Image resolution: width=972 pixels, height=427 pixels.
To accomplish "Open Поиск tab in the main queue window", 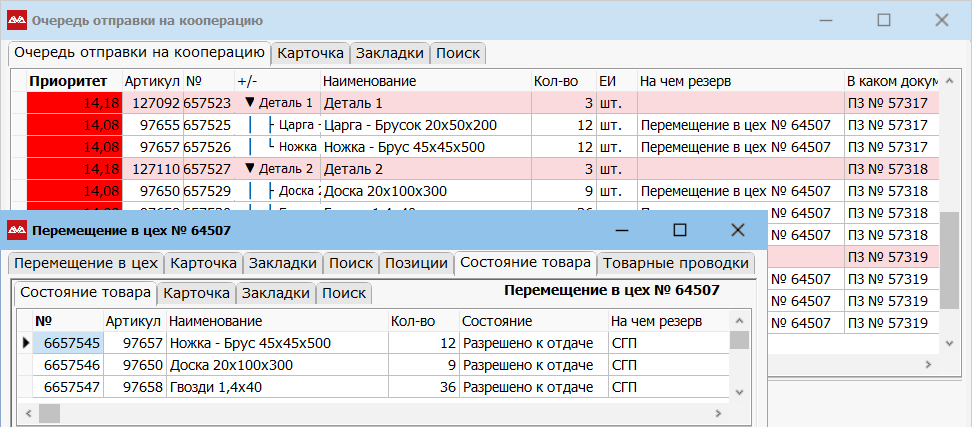I will coord(458,53).
